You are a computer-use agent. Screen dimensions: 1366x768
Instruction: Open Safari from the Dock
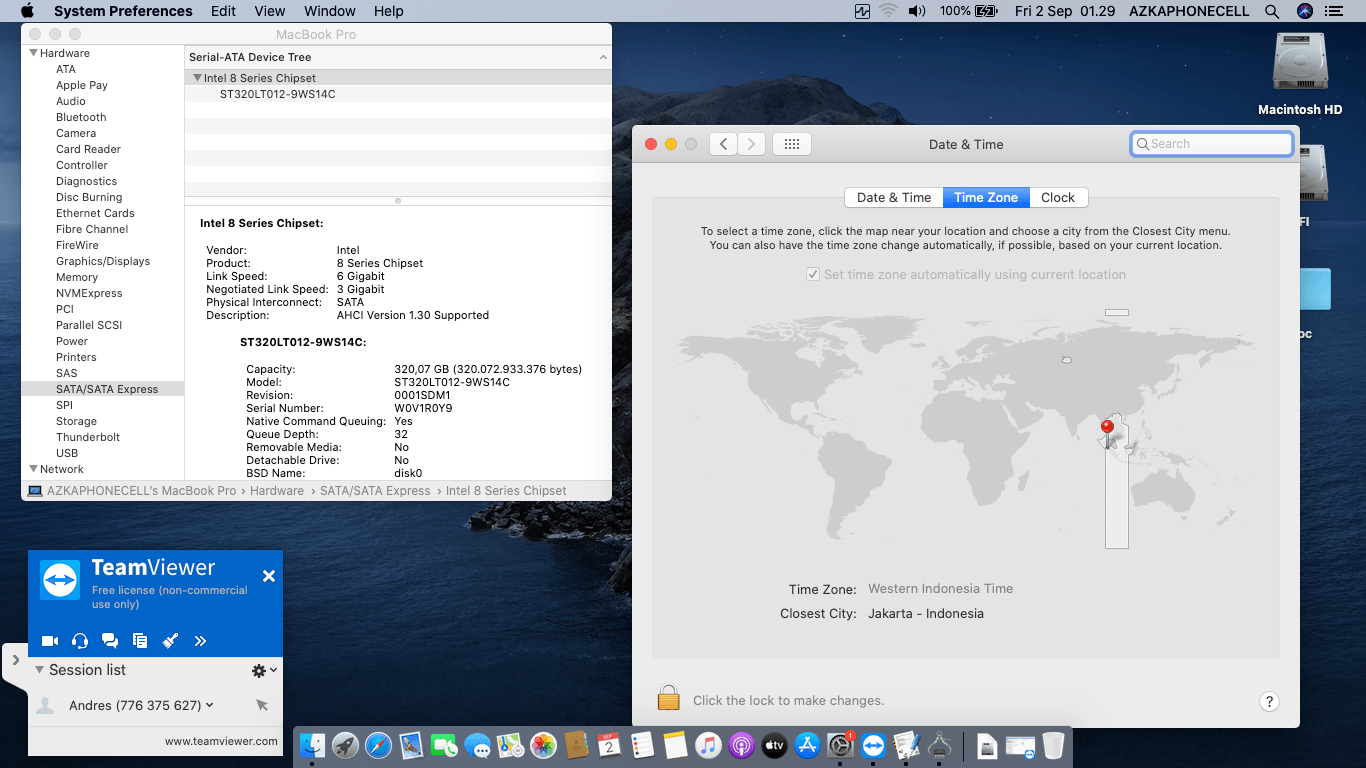click(x=378, y=745)
